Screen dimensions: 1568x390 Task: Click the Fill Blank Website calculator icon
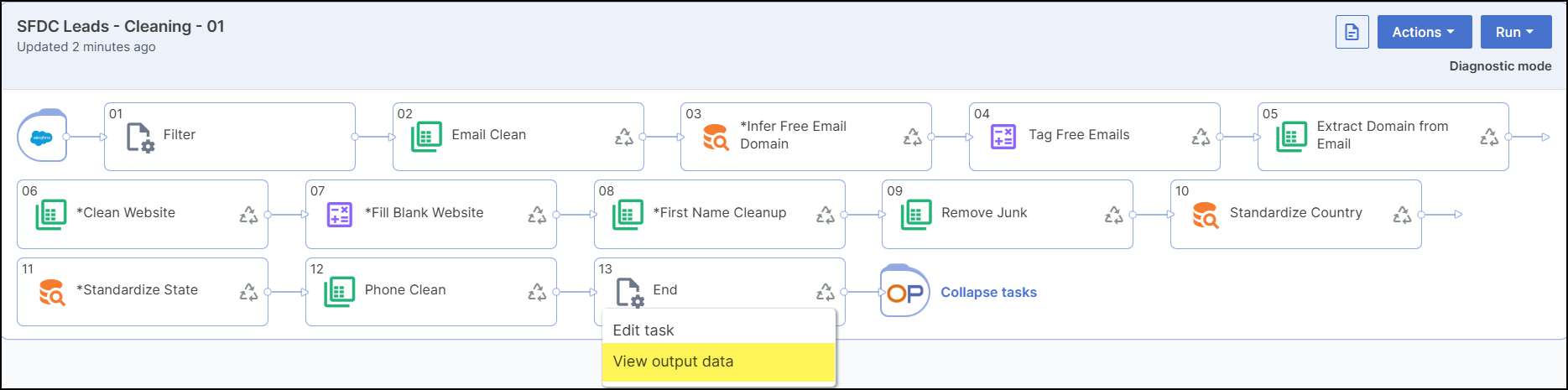pyautogui.click(x=339, y=215)
